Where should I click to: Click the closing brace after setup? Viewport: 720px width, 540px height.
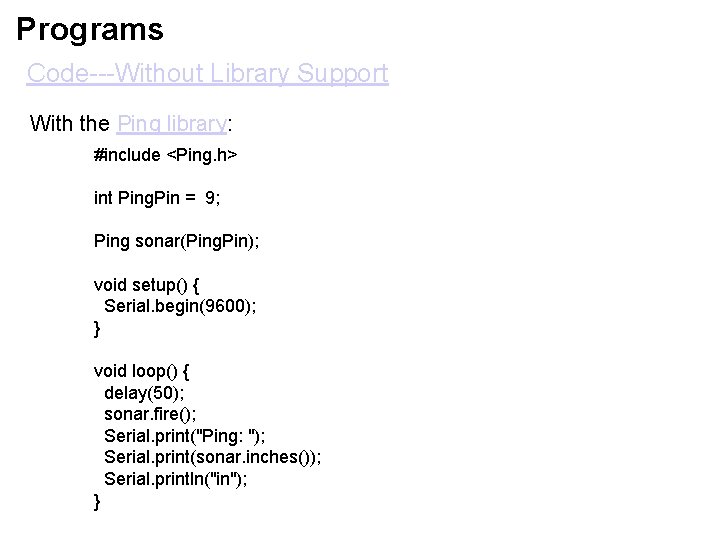click(97, 329)
